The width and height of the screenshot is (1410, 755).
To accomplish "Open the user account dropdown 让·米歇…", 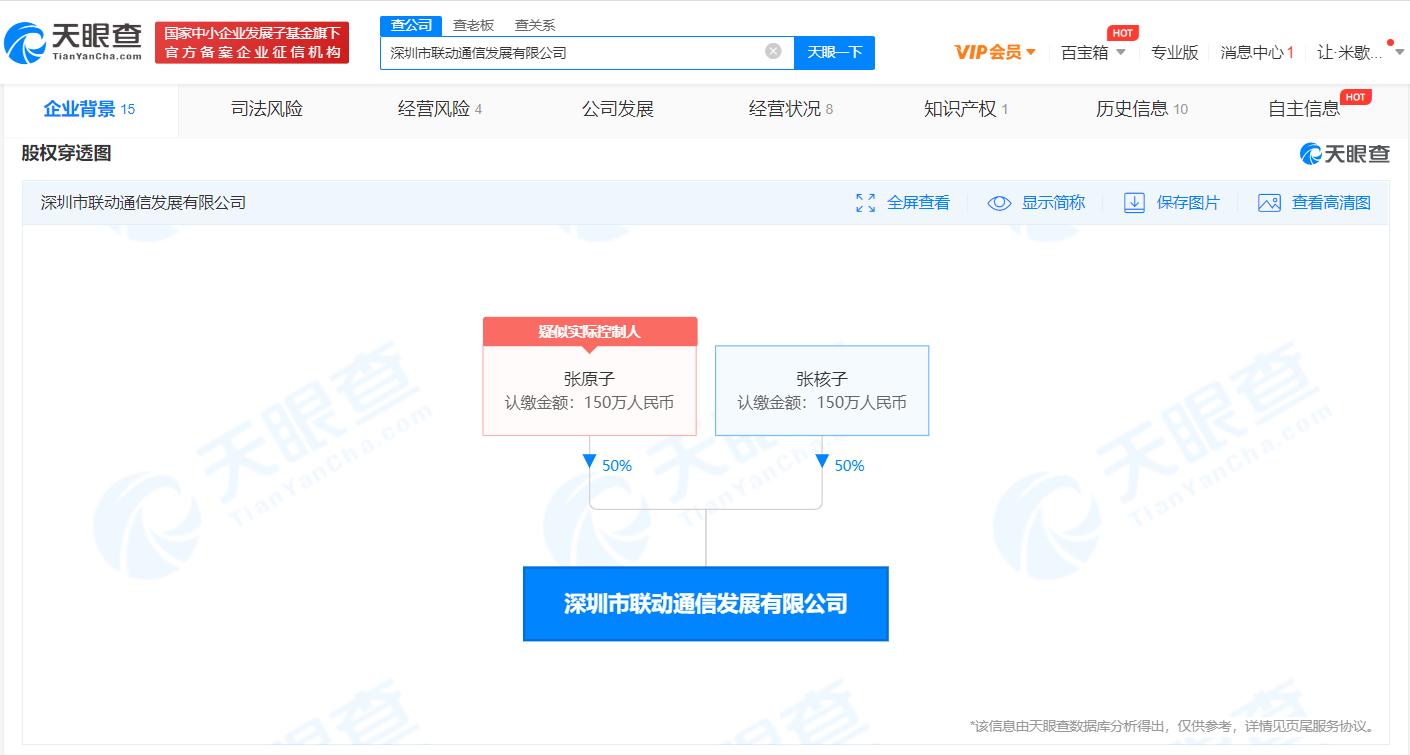I will click(x=1360, y=52).
